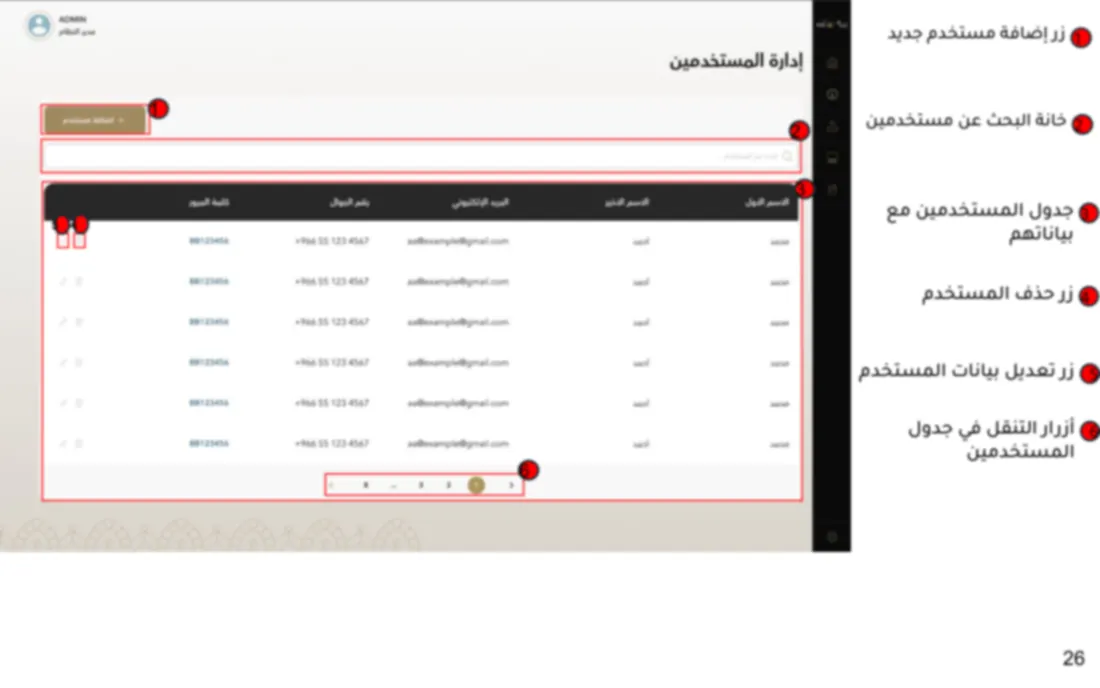
Task: Click the circular icon below the sidebar home icon
Action: 832,95
